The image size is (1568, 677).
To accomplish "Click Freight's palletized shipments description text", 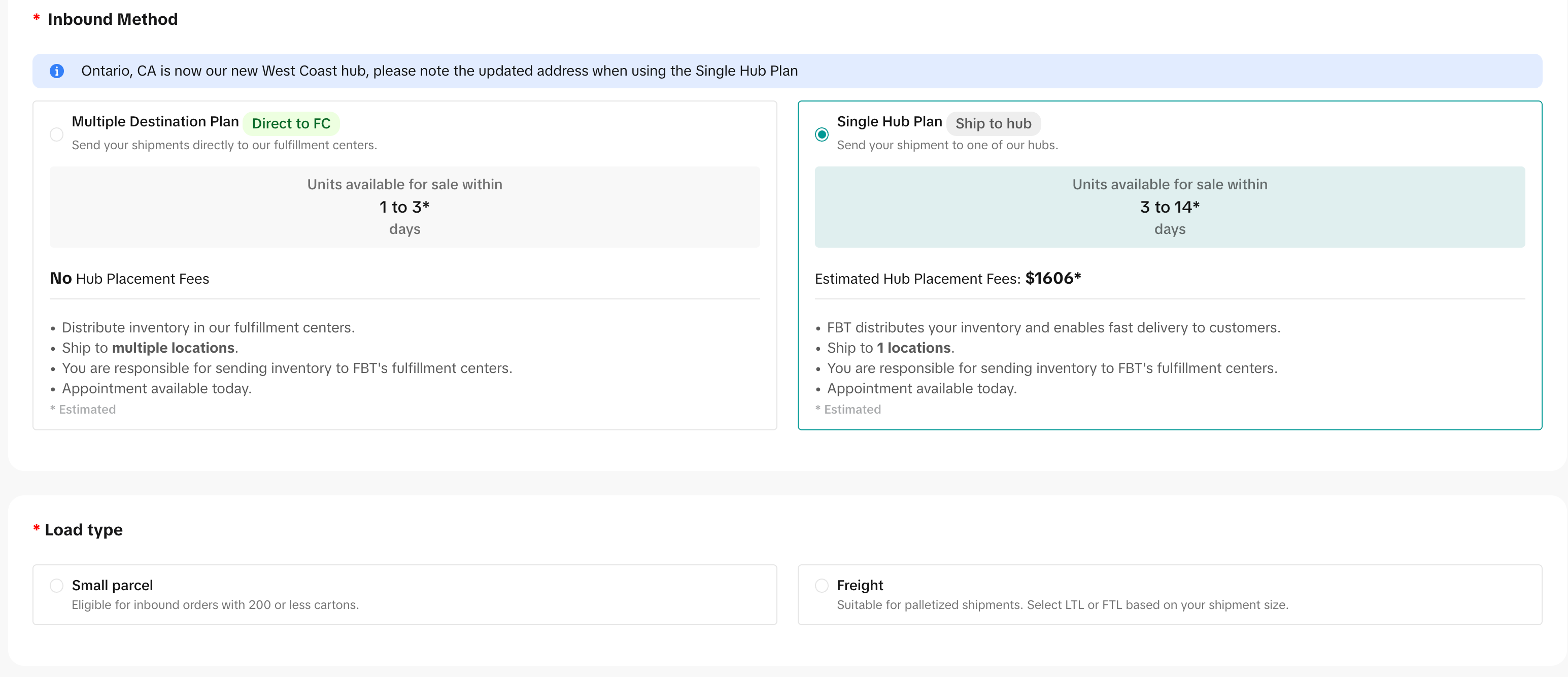I will 1062,605.
